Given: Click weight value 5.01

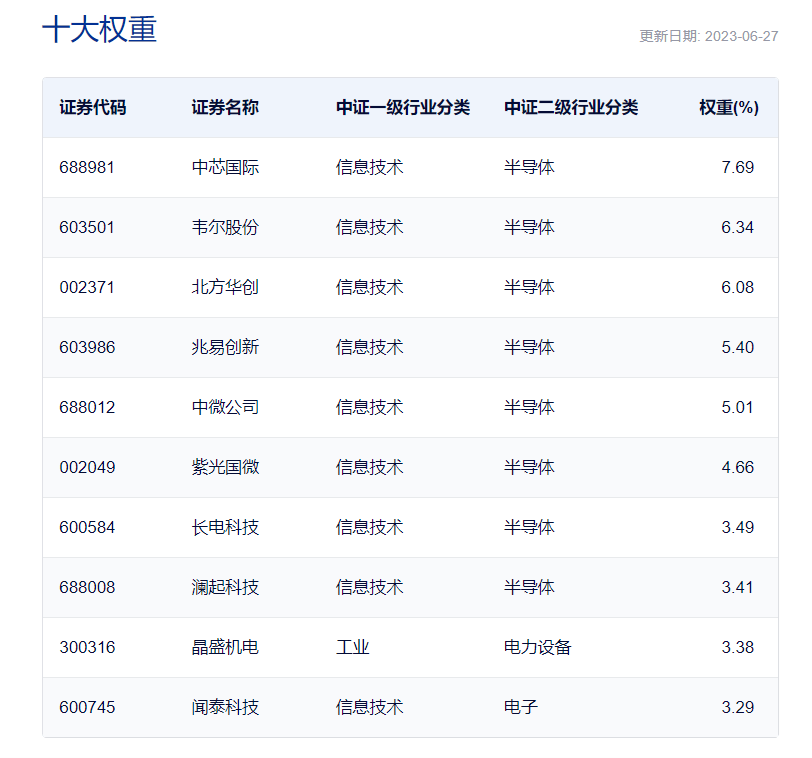Looking at the screenshot, I should coord(738,408).
